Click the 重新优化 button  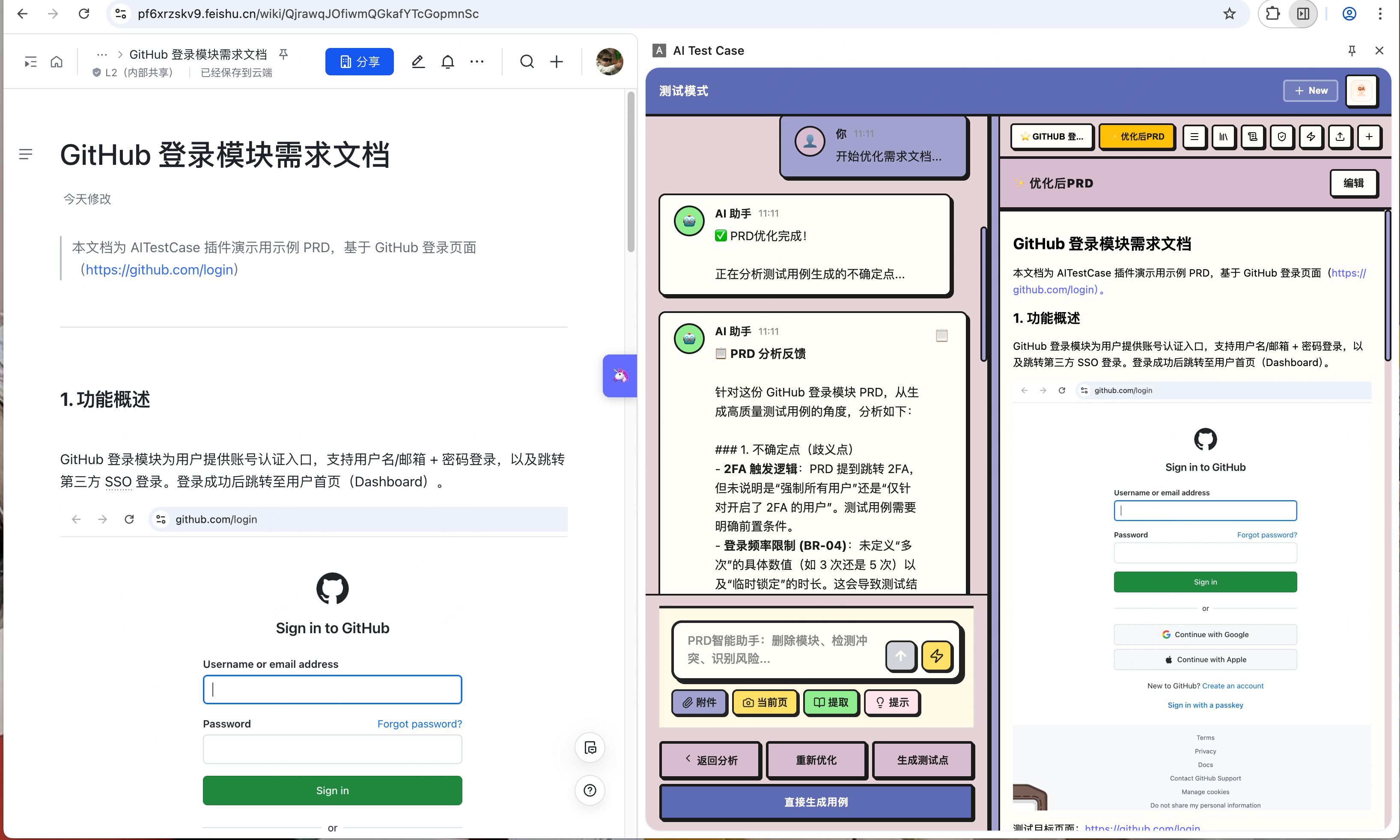816,760
